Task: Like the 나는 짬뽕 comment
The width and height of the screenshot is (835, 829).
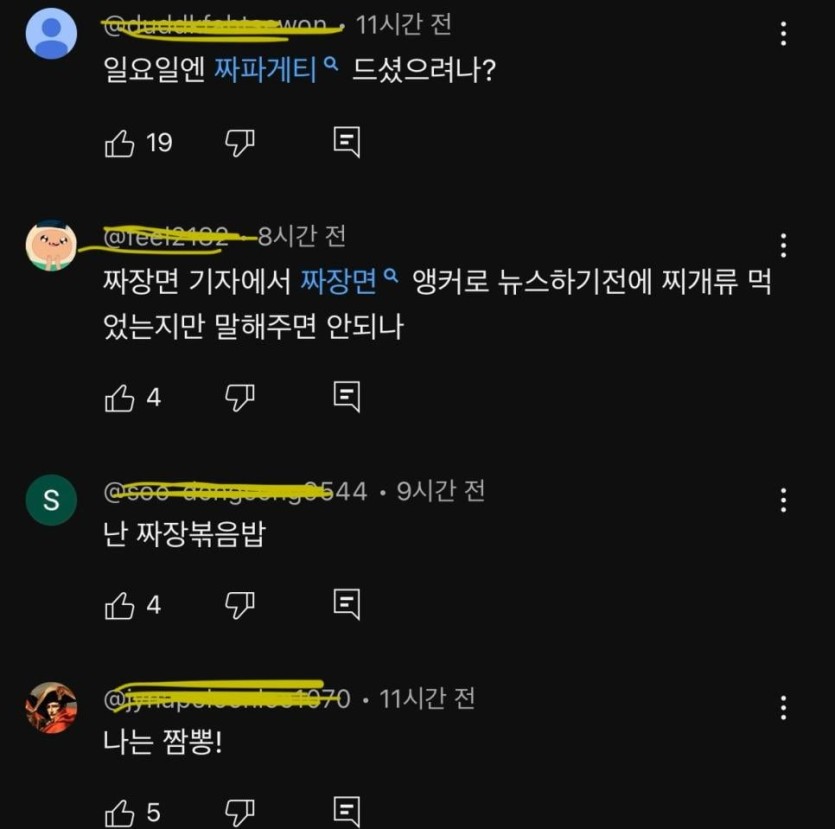Action: 120,811
